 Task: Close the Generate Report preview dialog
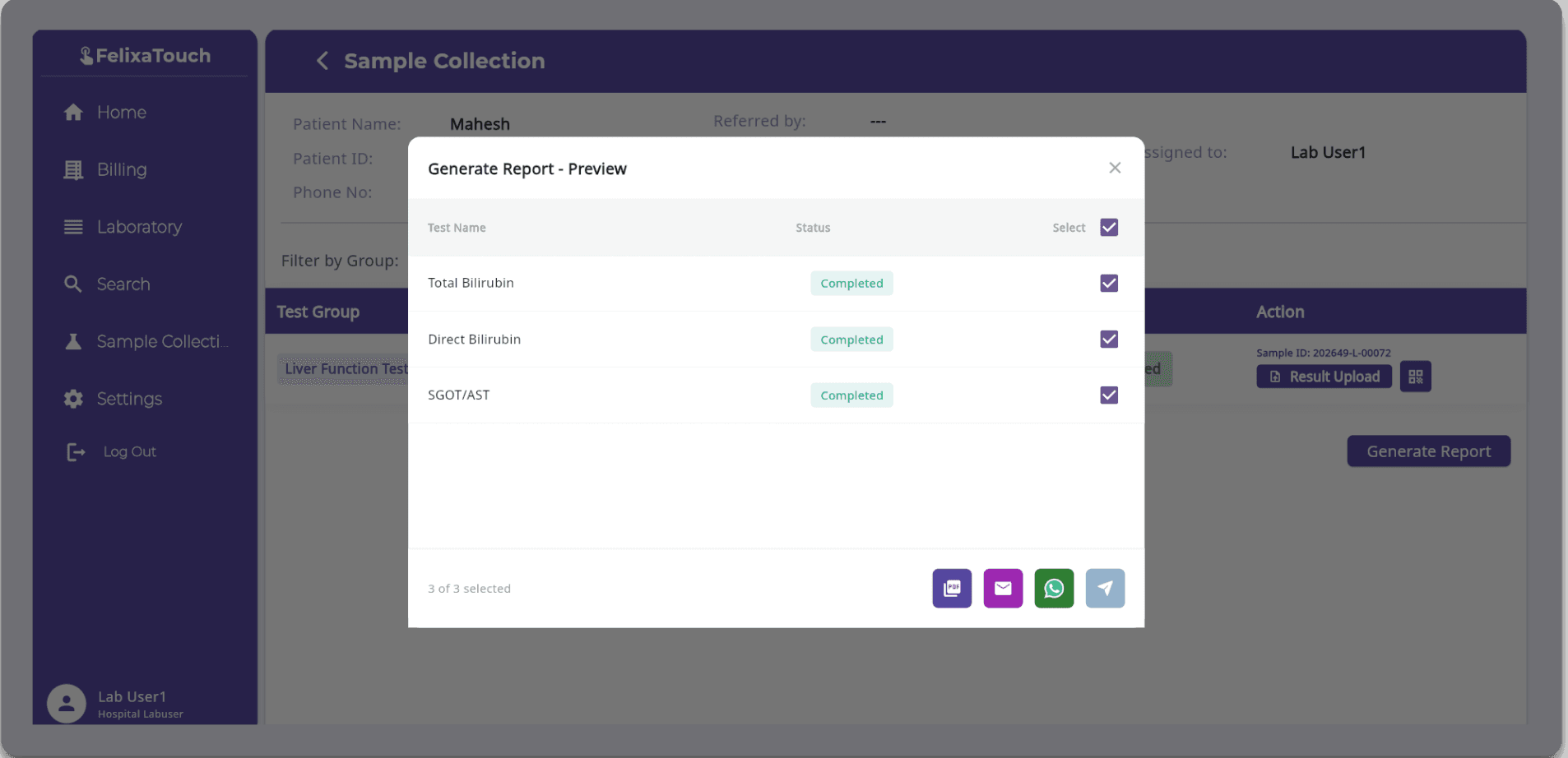1115,168
